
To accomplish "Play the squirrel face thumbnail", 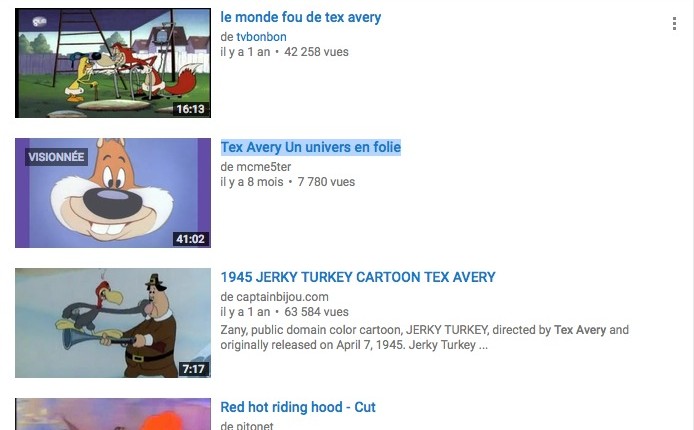I will tap(113, 193).
